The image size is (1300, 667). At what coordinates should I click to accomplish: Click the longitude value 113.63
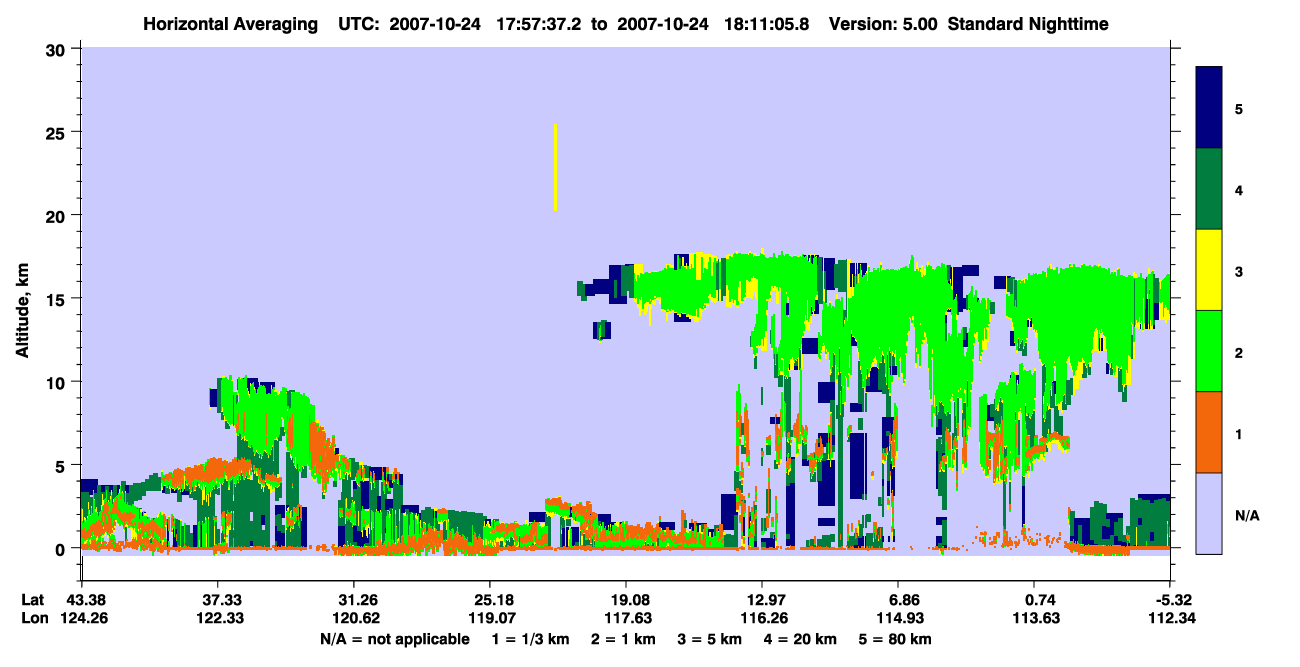[x=1034, y=618]
